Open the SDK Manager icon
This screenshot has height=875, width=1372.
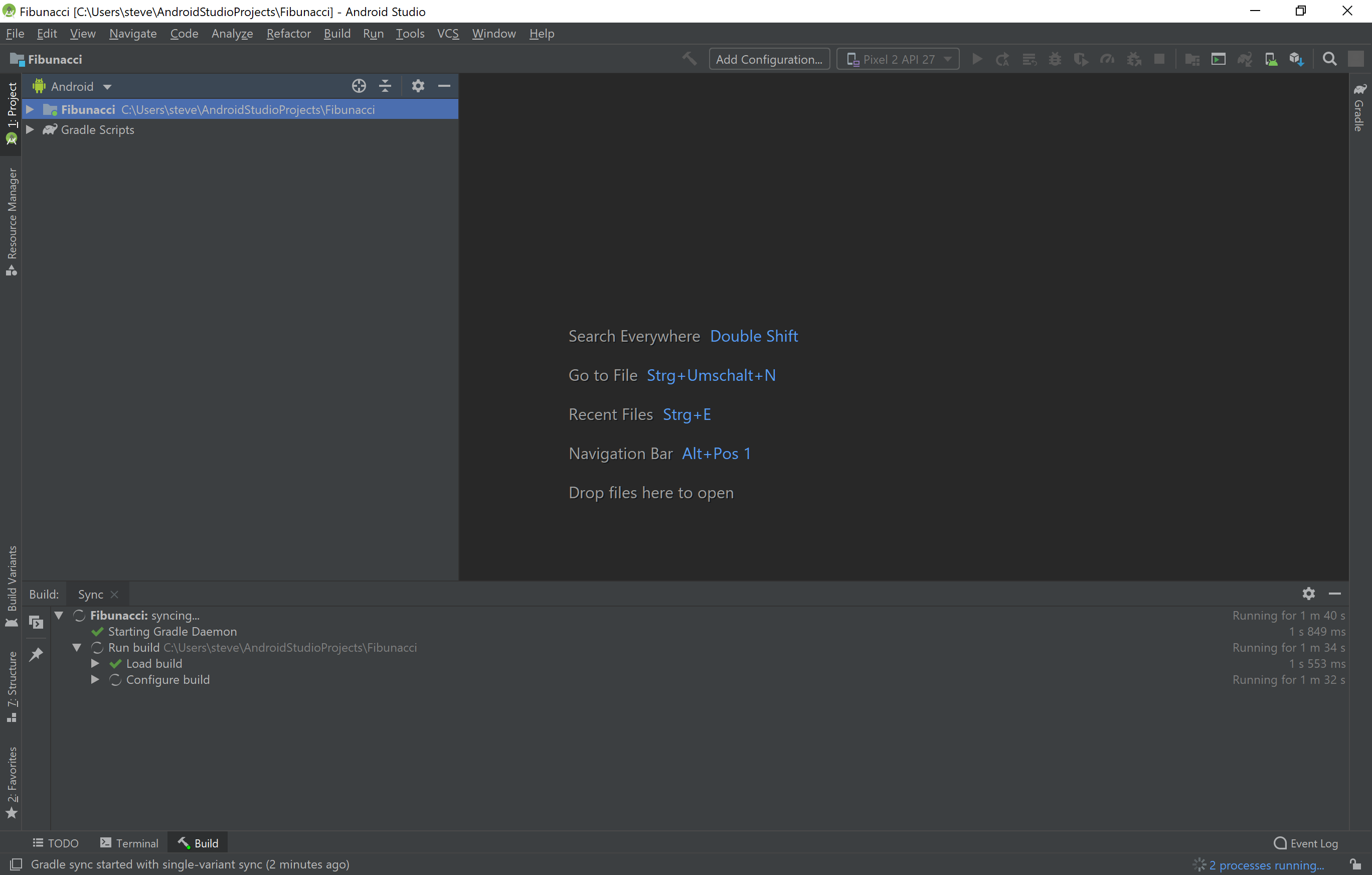1296,59
